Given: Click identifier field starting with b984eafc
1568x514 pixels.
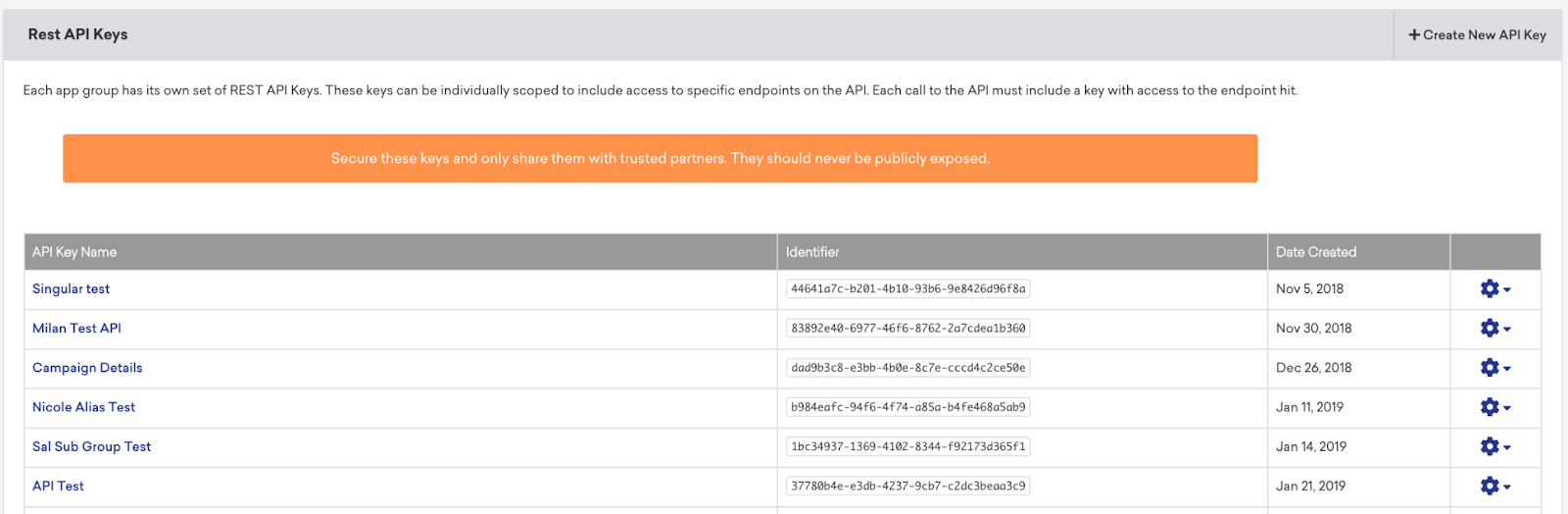Looking at the screenshot, I should (907, 407).
